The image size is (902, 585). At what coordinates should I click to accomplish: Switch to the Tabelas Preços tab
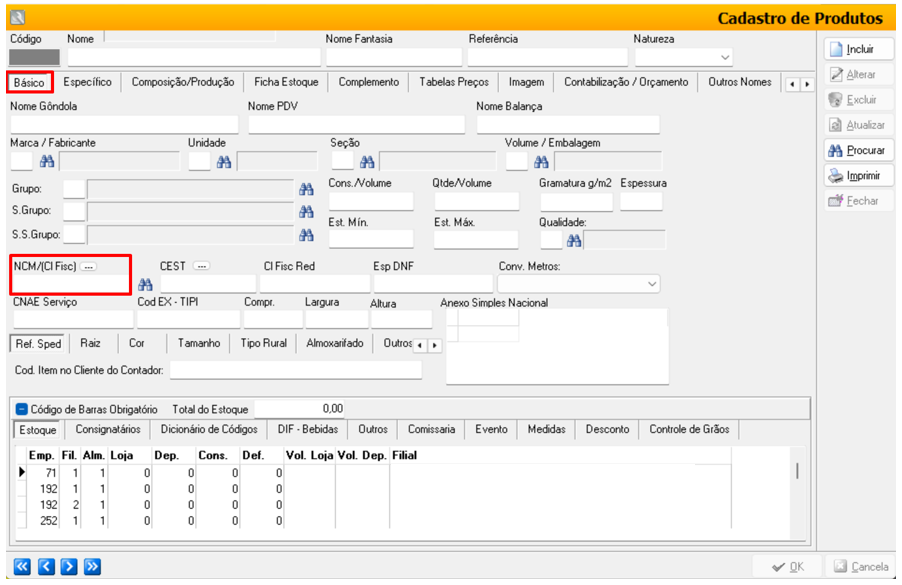(453, 82)
